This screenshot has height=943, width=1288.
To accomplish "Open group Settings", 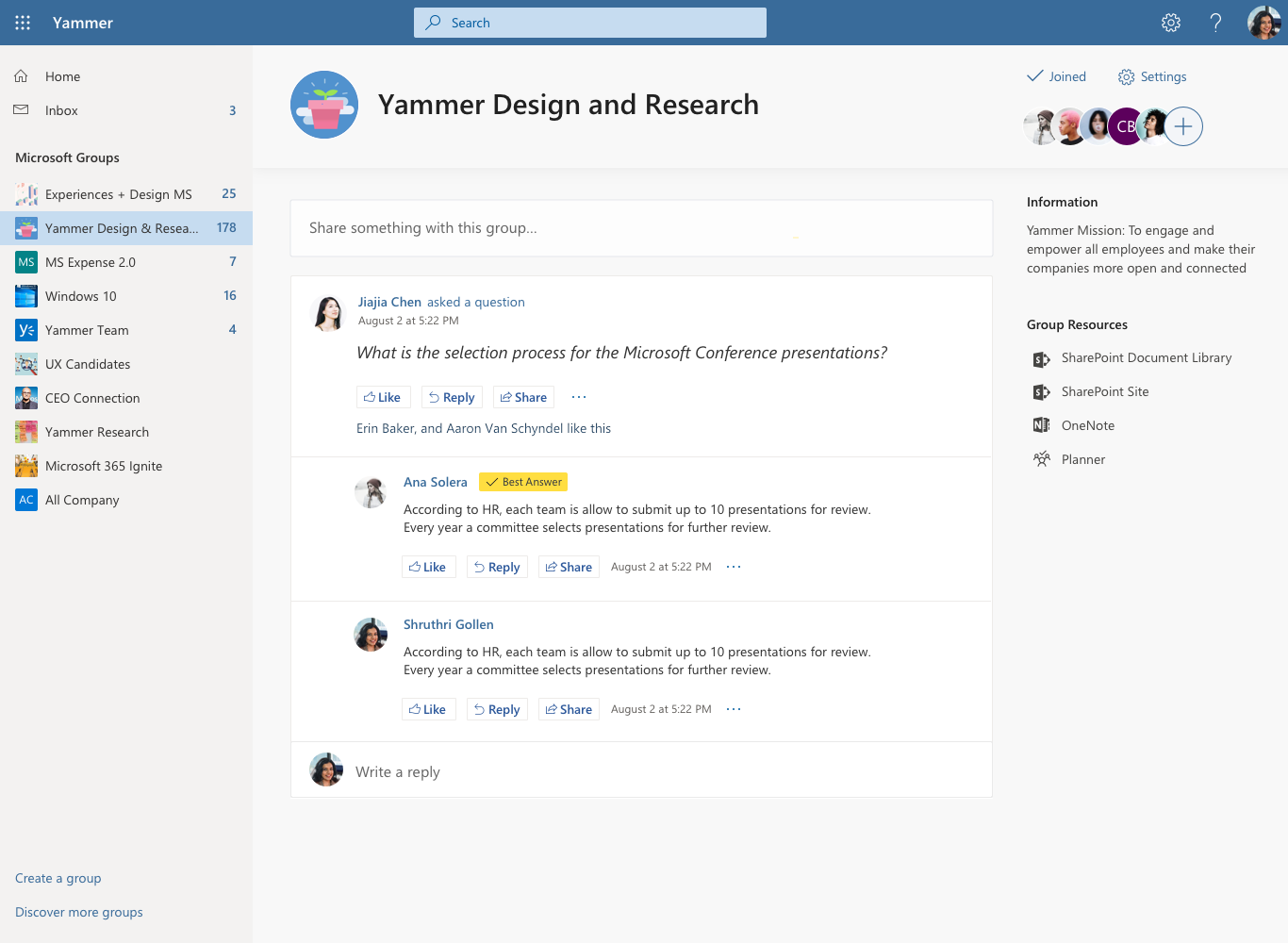I will [1152, 76].
